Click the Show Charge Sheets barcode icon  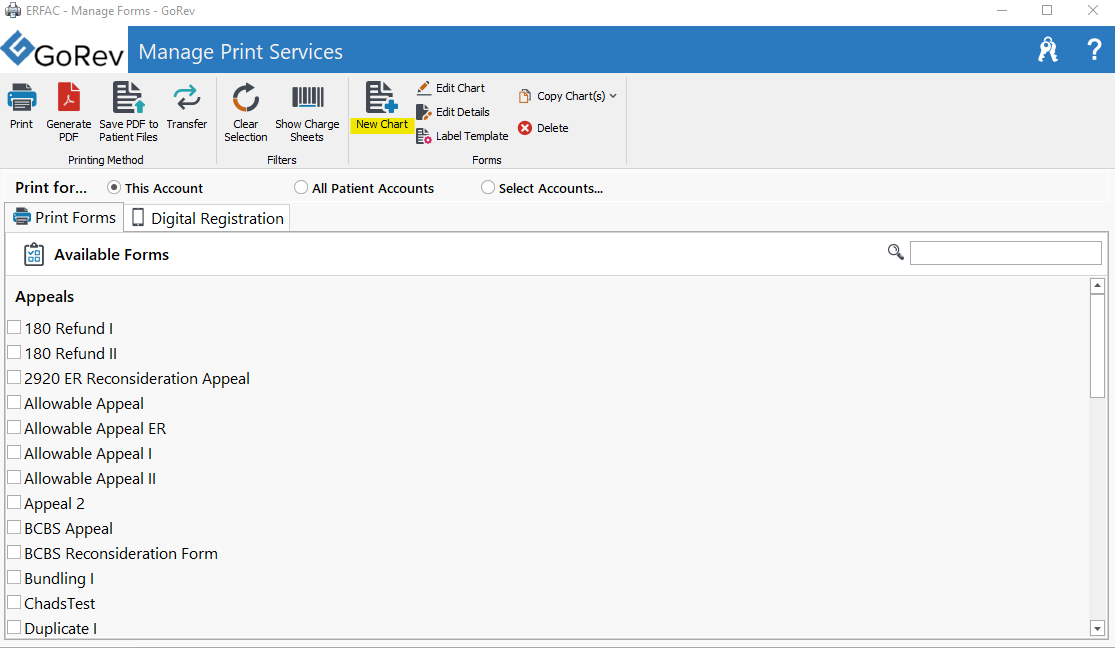(307, 97)
